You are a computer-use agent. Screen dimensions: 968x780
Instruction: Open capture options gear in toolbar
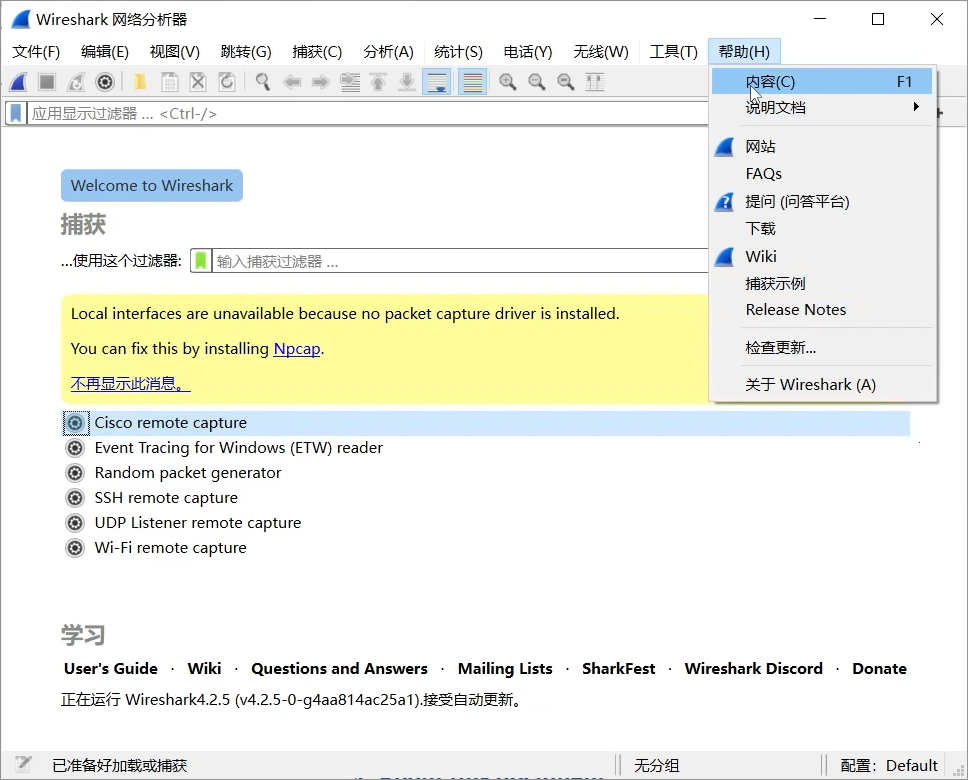(x=105, y=82)
